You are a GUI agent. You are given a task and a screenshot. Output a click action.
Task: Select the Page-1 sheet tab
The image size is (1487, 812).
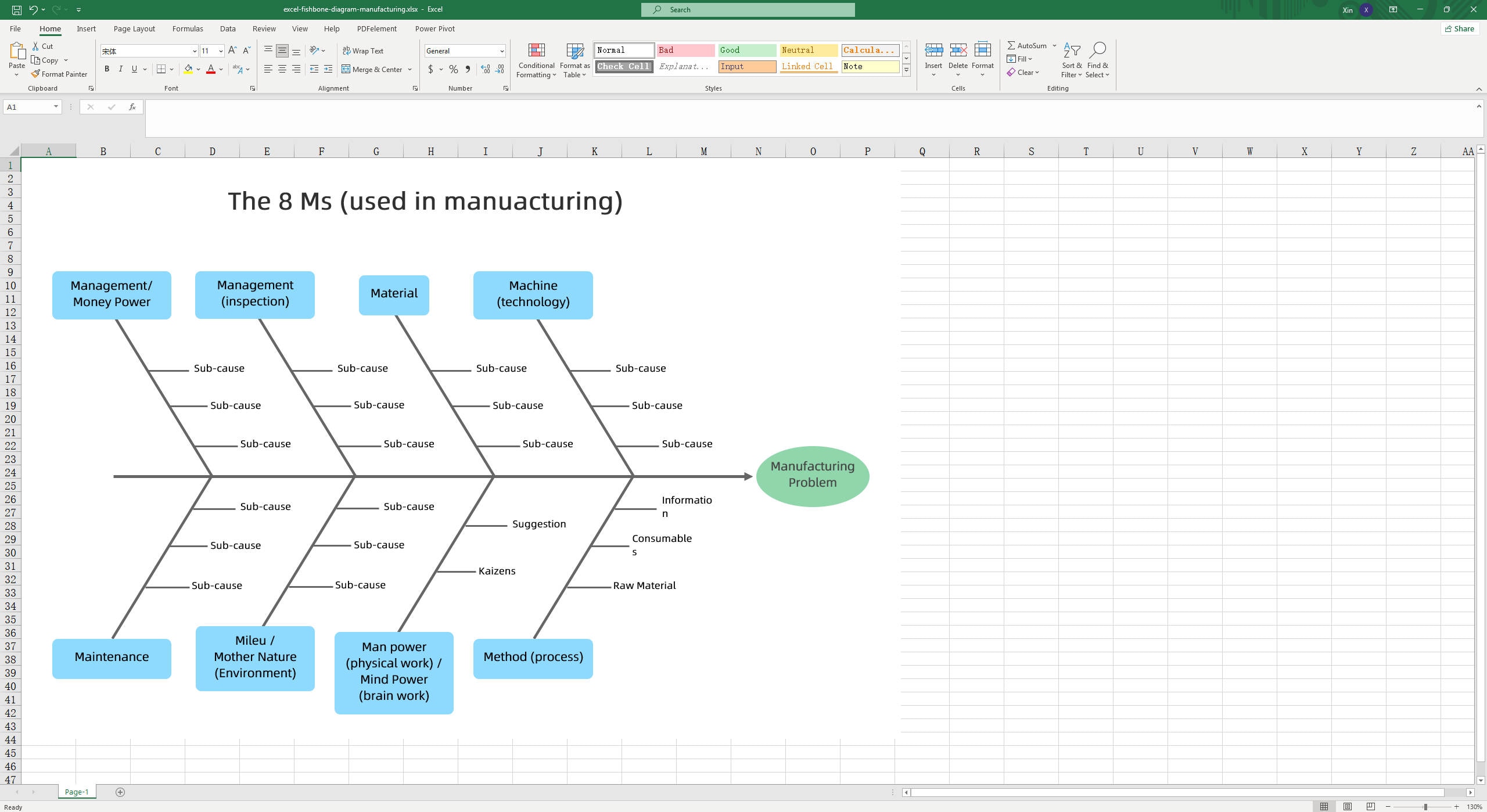(x=77, y=791)
